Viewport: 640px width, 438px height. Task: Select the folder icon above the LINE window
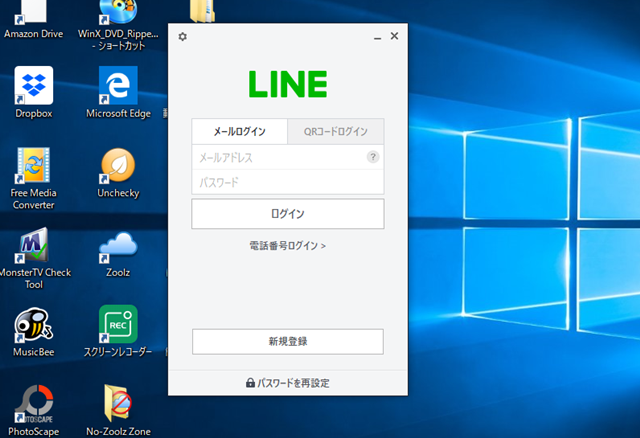202,11
